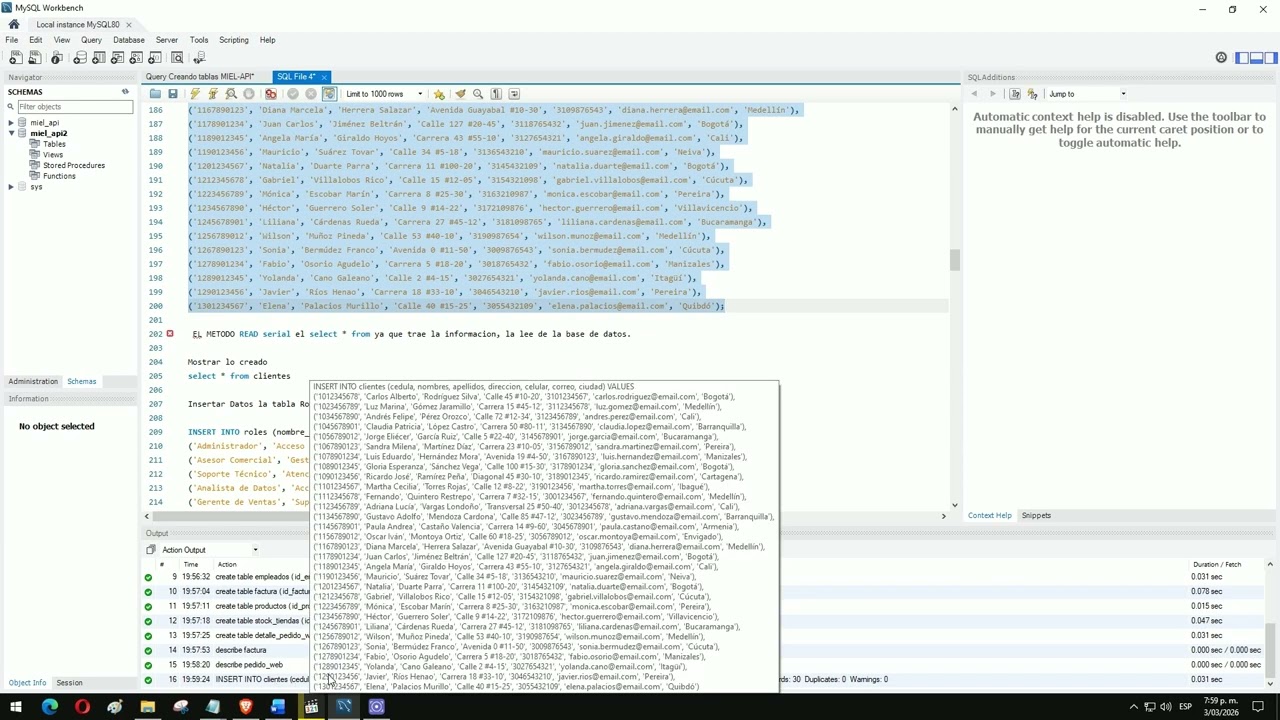Switch to the Snippets tab
Viewport: 1280px width, 720px height.
pos(1036,516)
